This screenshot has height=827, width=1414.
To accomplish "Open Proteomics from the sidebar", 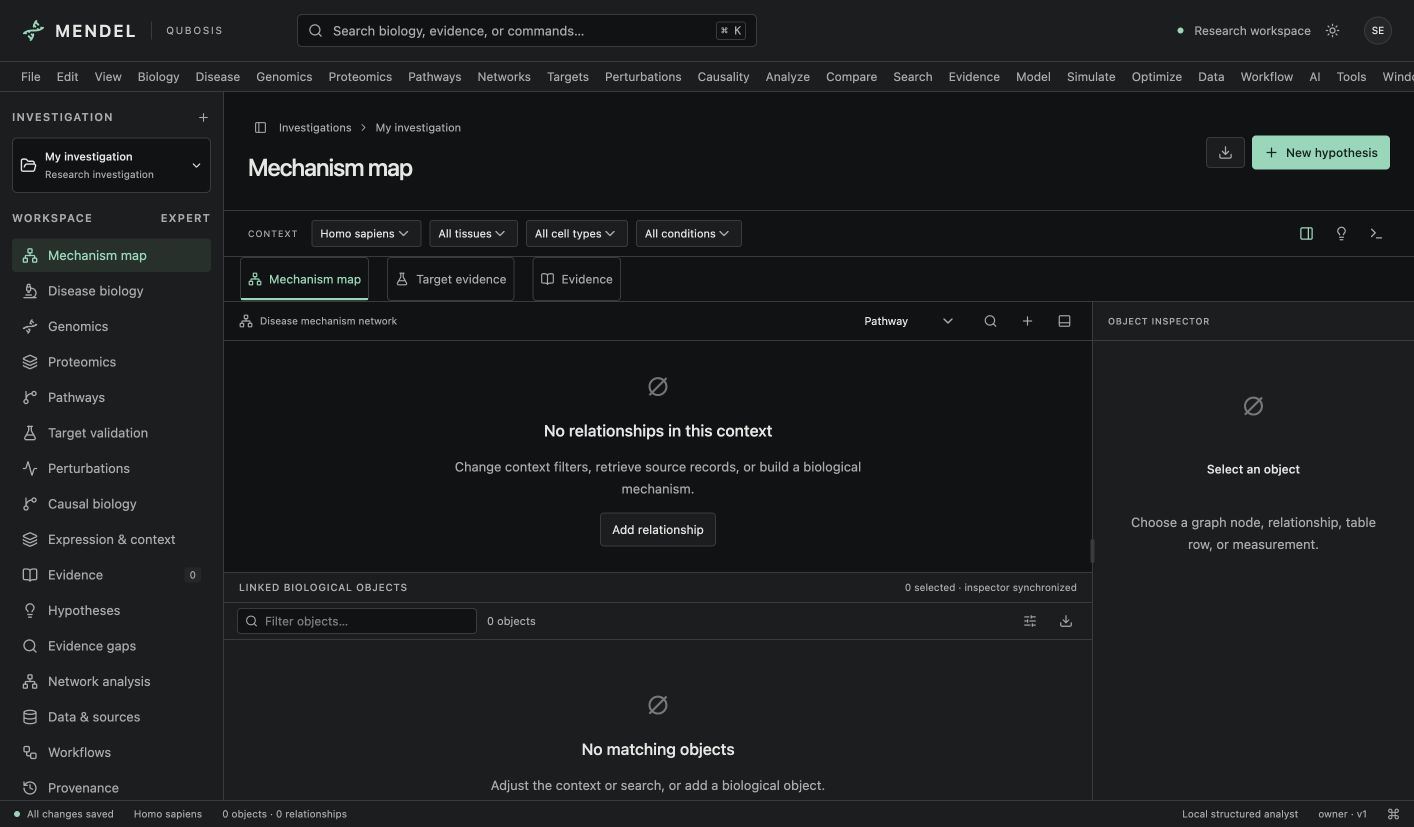I will click(x=111, y=362).
